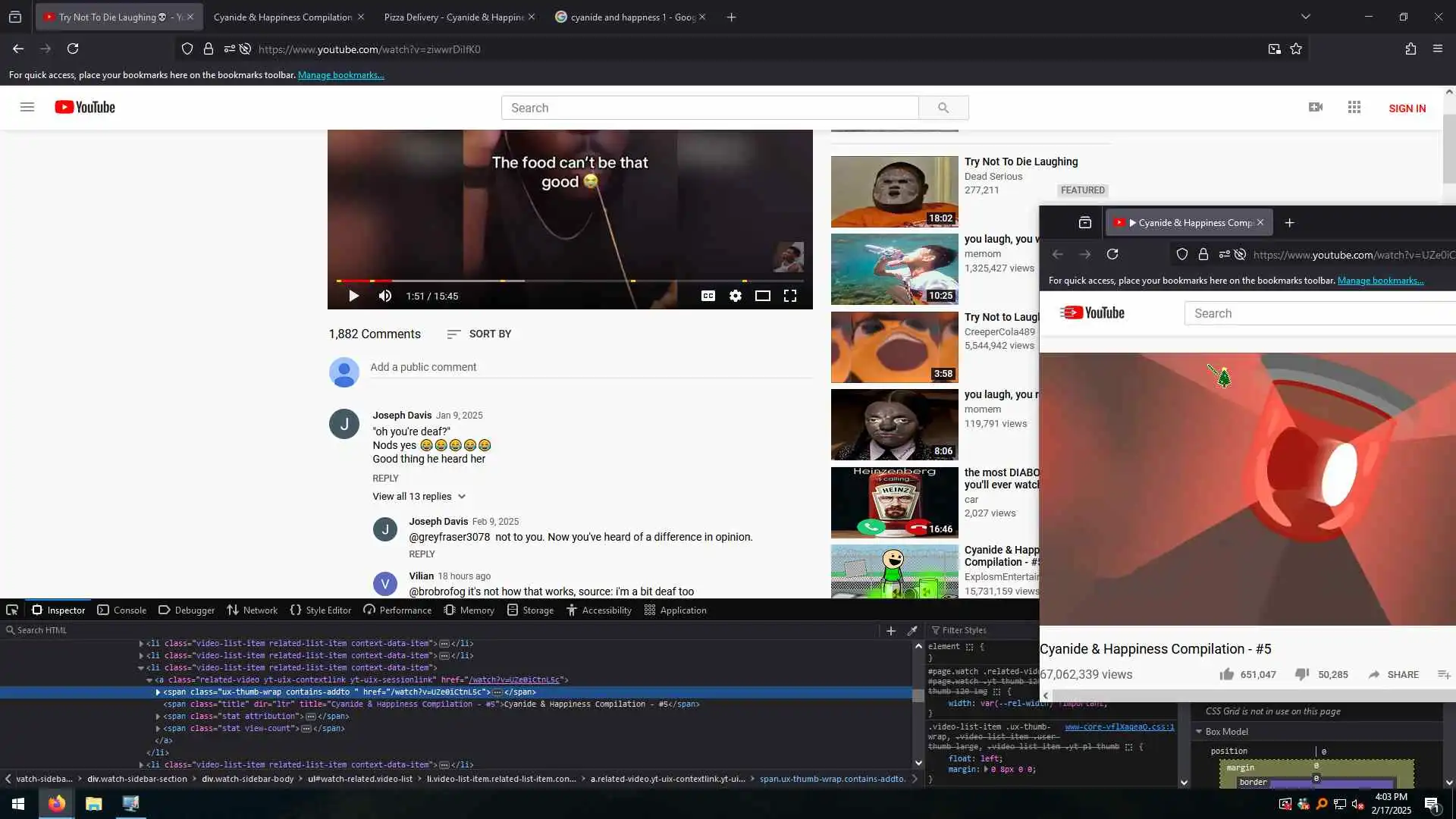This screenshot has width=1456, height=819.
Task: Bookmark this page with star icon
Action: pyautogui.click(x=1296, y=49)
